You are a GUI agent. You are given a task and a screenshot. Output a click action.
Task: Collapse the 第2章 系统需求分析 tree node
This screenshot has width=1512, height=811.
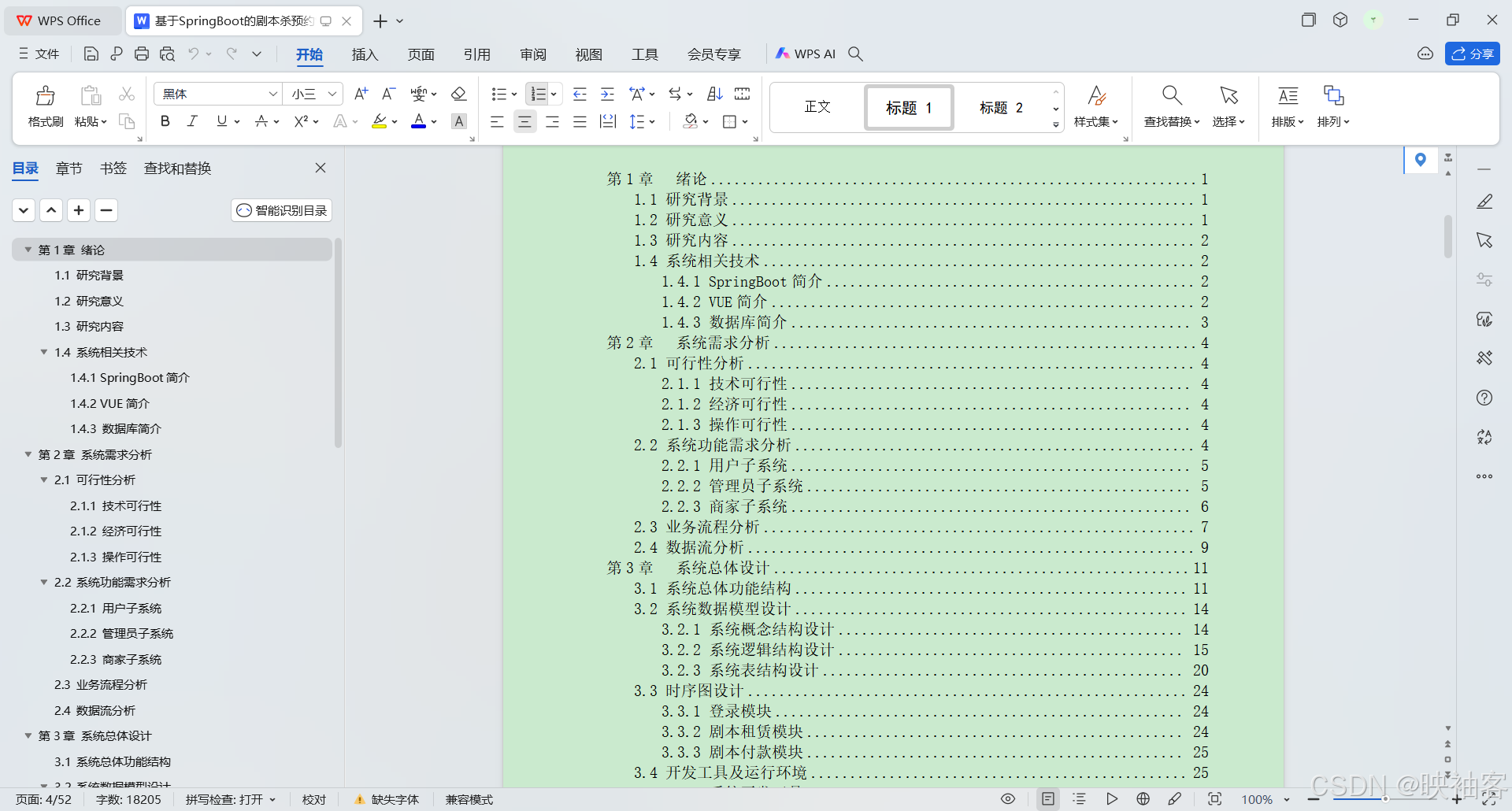(x=28, y=454)
